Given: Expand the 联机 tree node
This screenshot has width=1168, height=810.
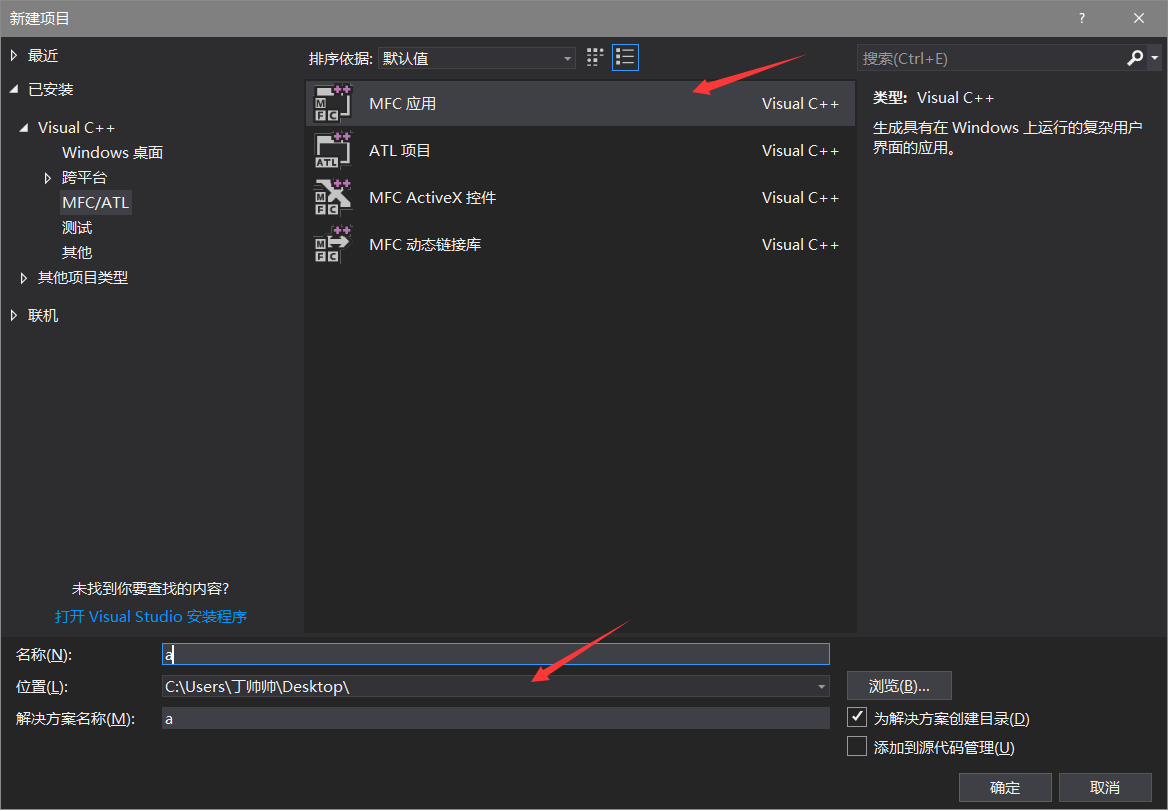Looking at the screenshot, I should click(14, 316).
